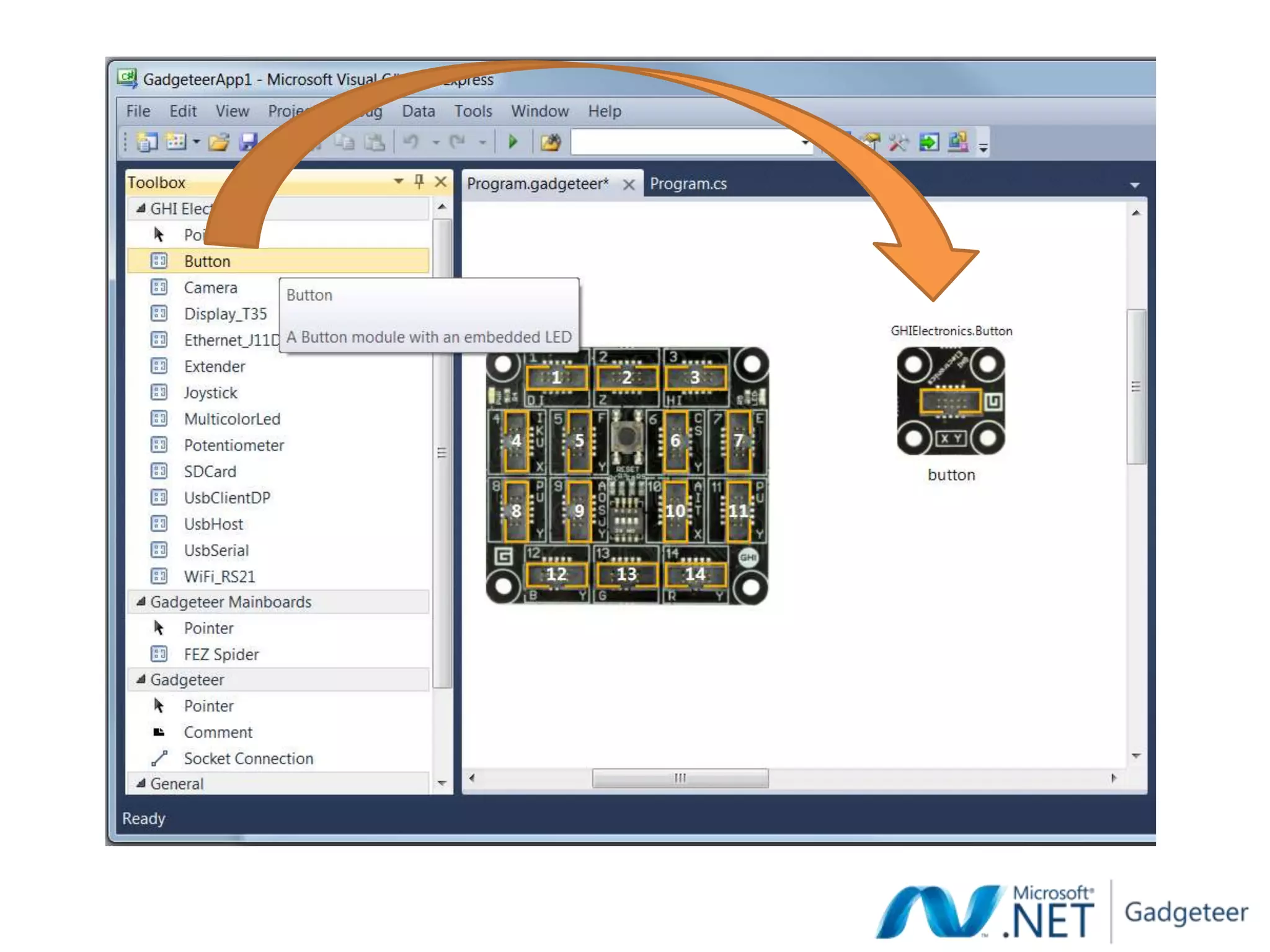Open the Add New Item dropdown arrow
This screenshot has height=952, width=1270.
[197, 142]
